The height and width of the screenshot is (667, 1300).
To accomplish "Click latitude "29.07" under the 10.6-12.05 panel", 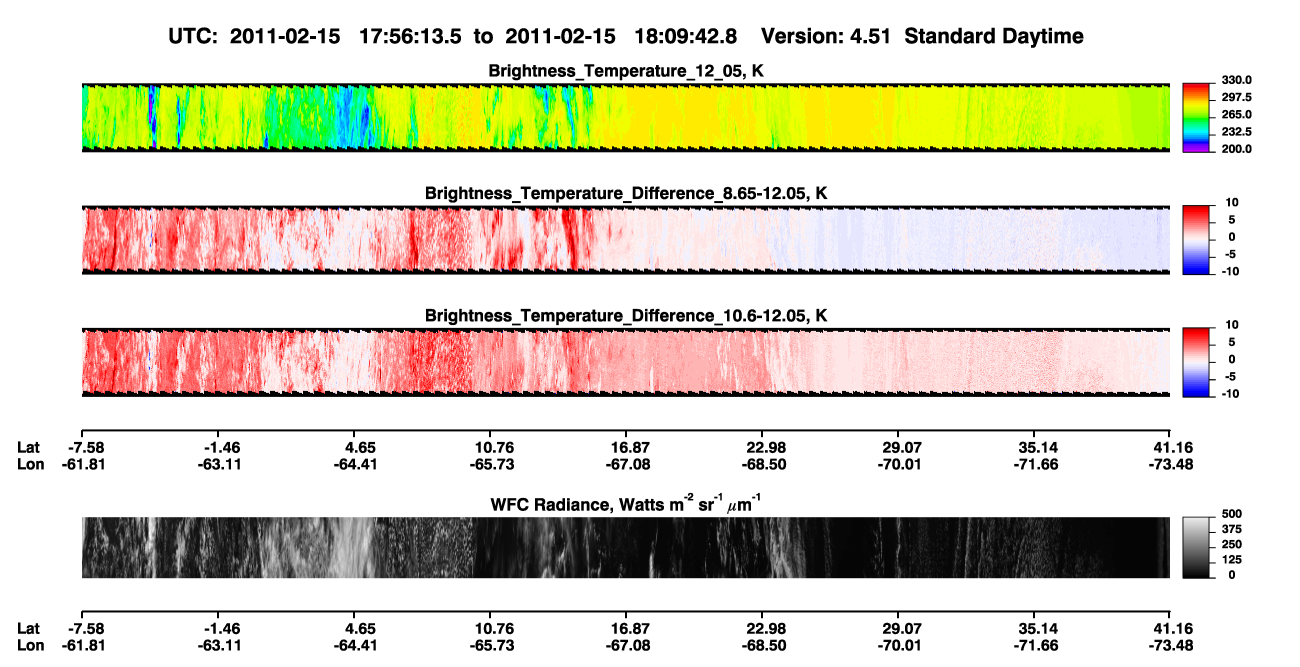I will point(899,447).
